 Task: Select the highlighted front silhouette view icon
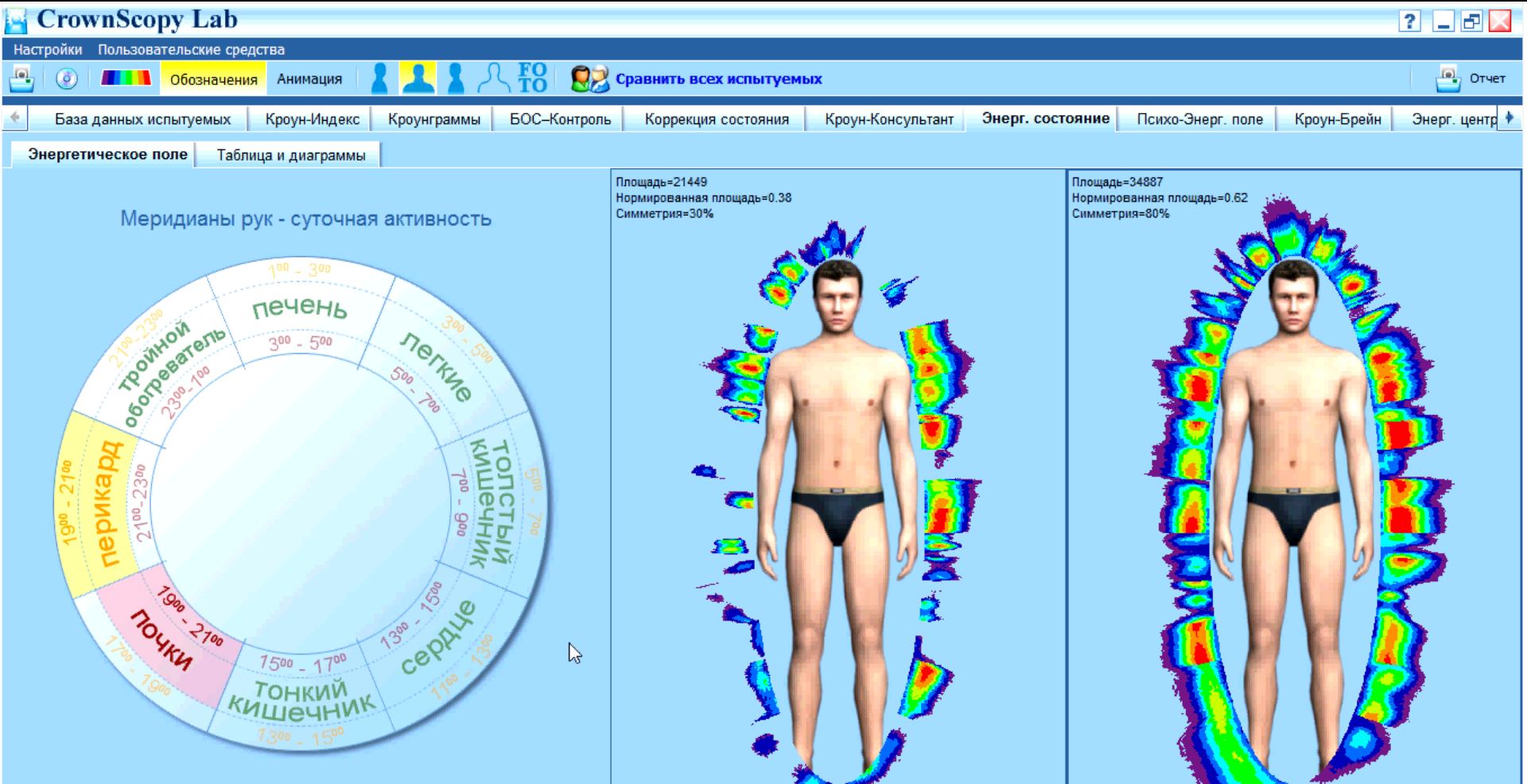418,79
